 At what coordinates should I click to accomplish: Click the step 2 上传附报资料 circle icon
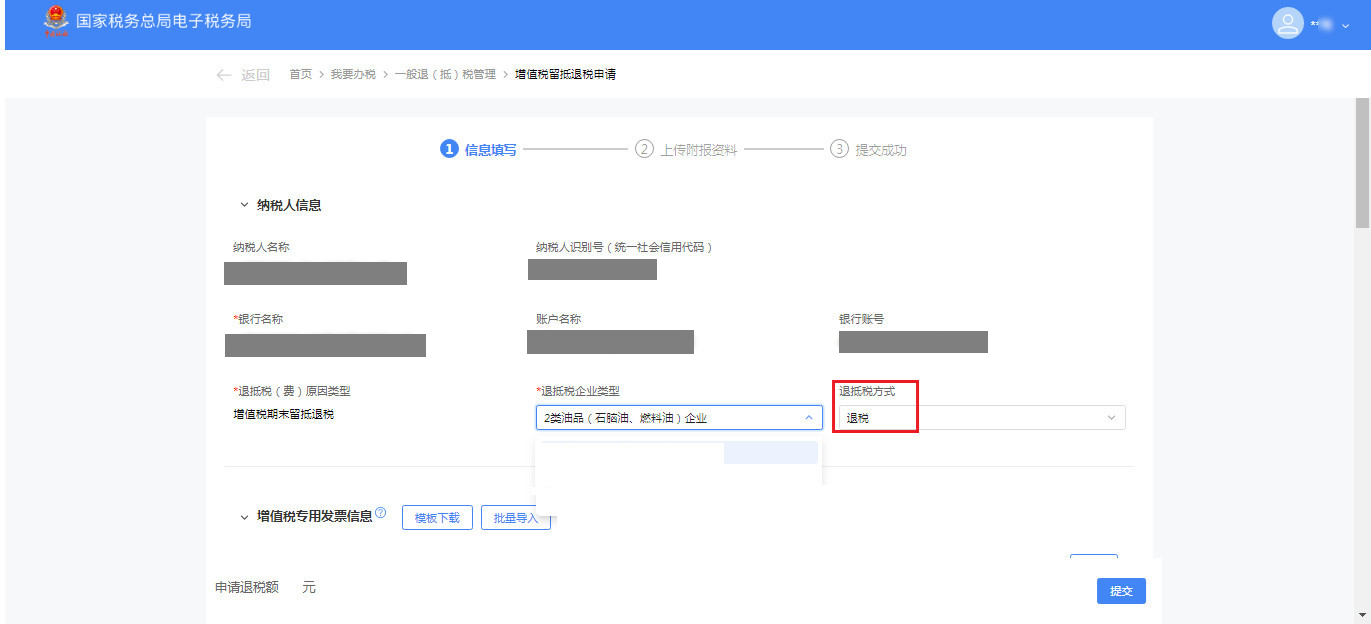tap(644, 149)
